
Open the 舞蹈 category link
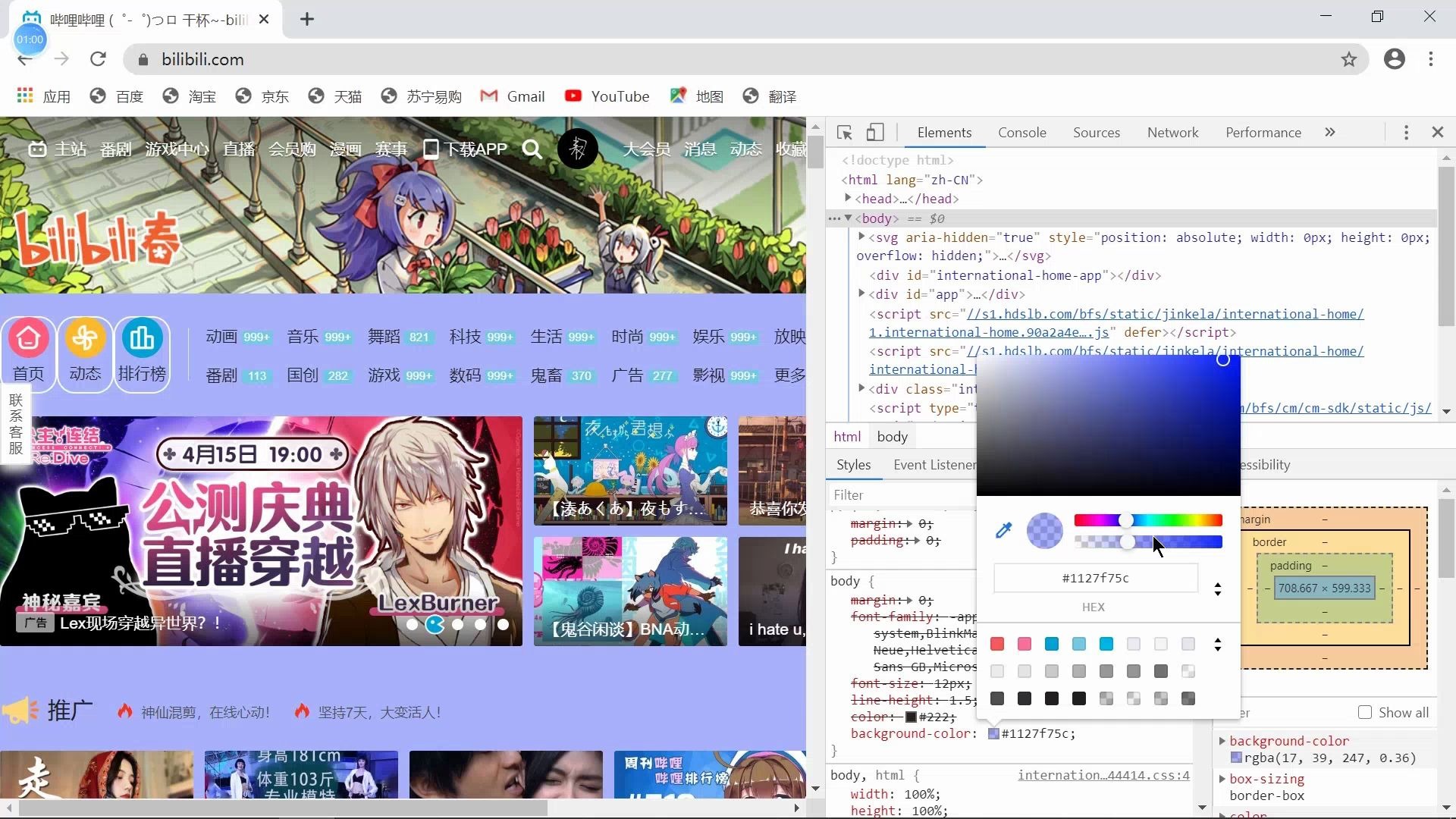pyautogui.click(x=384, y=337)
